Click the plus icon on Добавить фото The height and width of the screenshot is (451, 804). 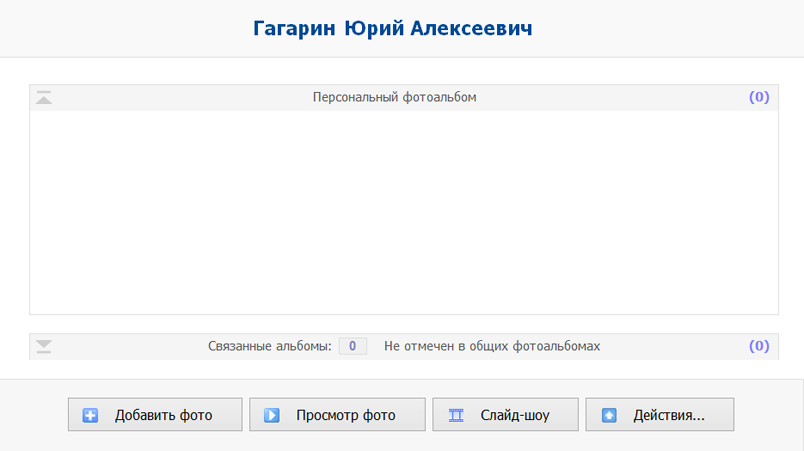(90, 415)
